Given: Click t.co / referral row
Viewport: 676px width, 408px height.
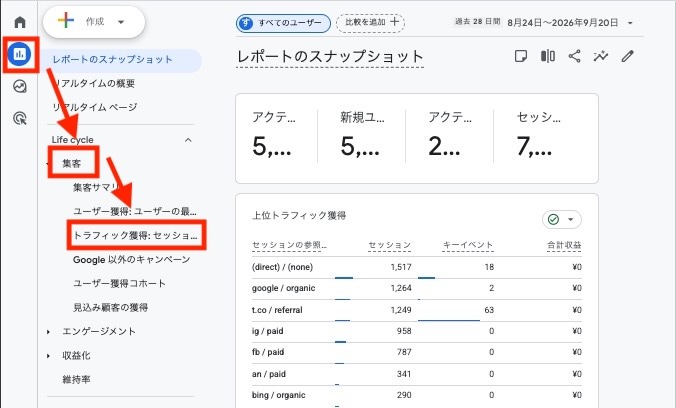Looking at the screenshot, I should [416, 310].
